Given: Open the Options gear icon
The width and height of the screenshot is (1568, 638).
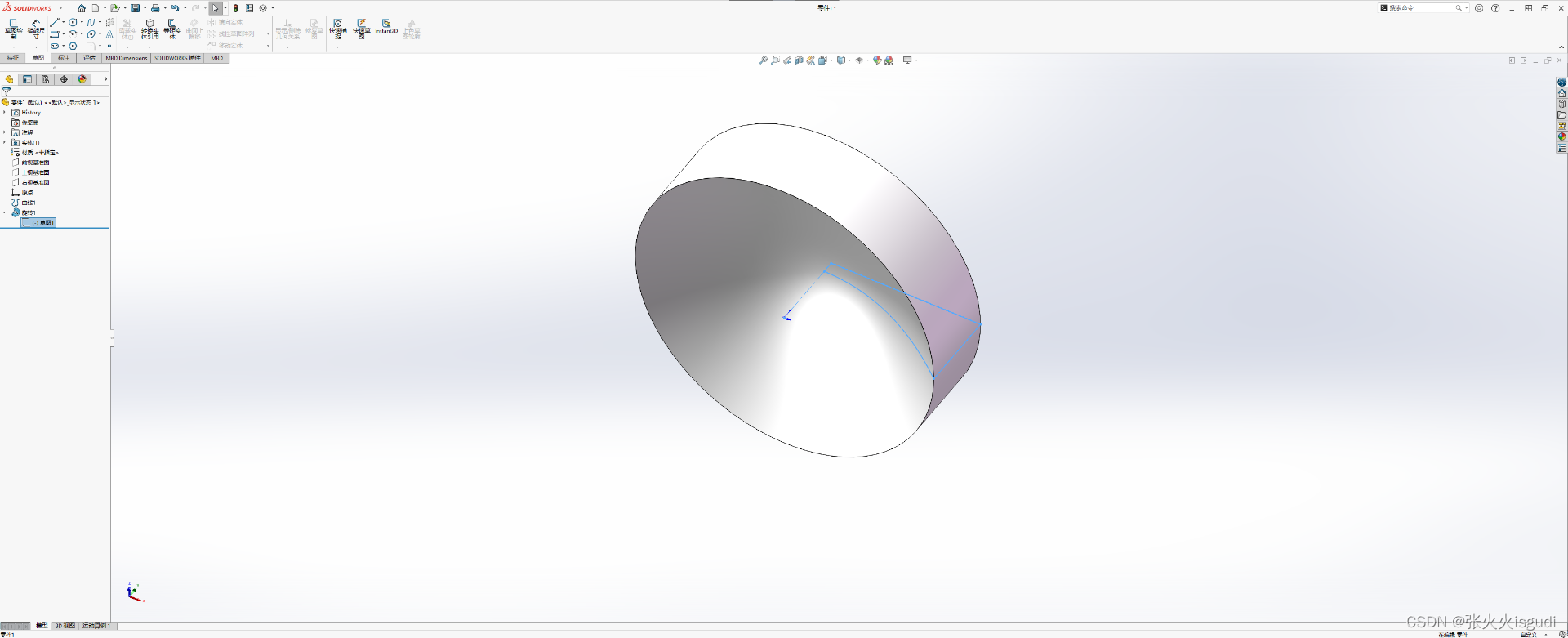Looking at the screenshot, I should [263, 8].
